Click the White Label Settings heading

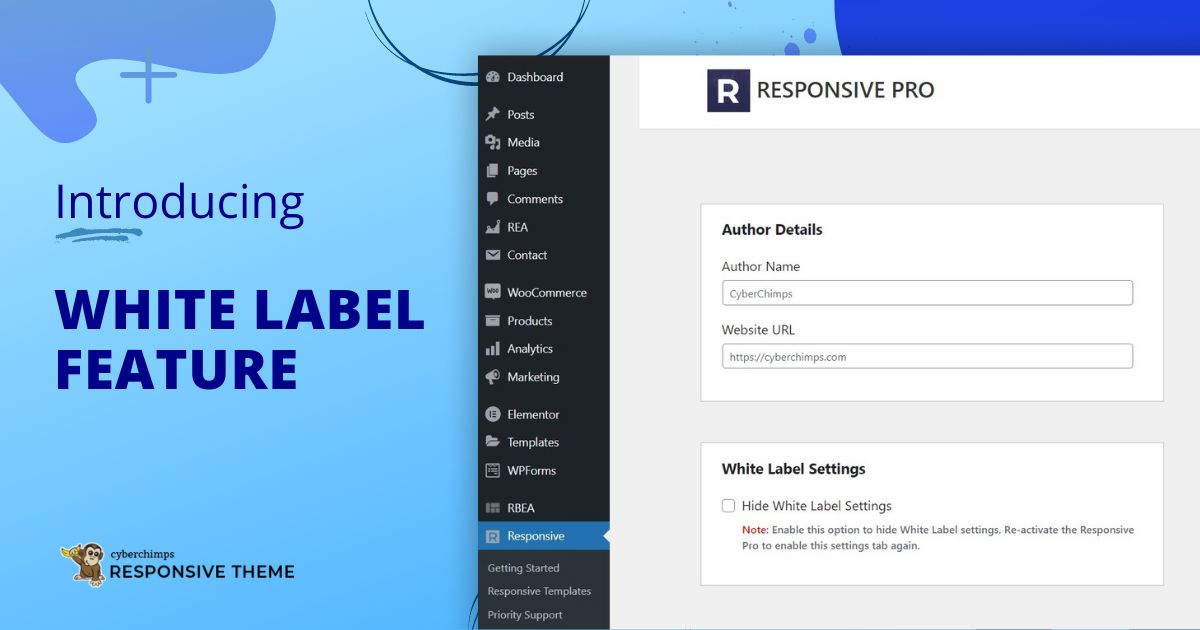click(x=794, y=469)
